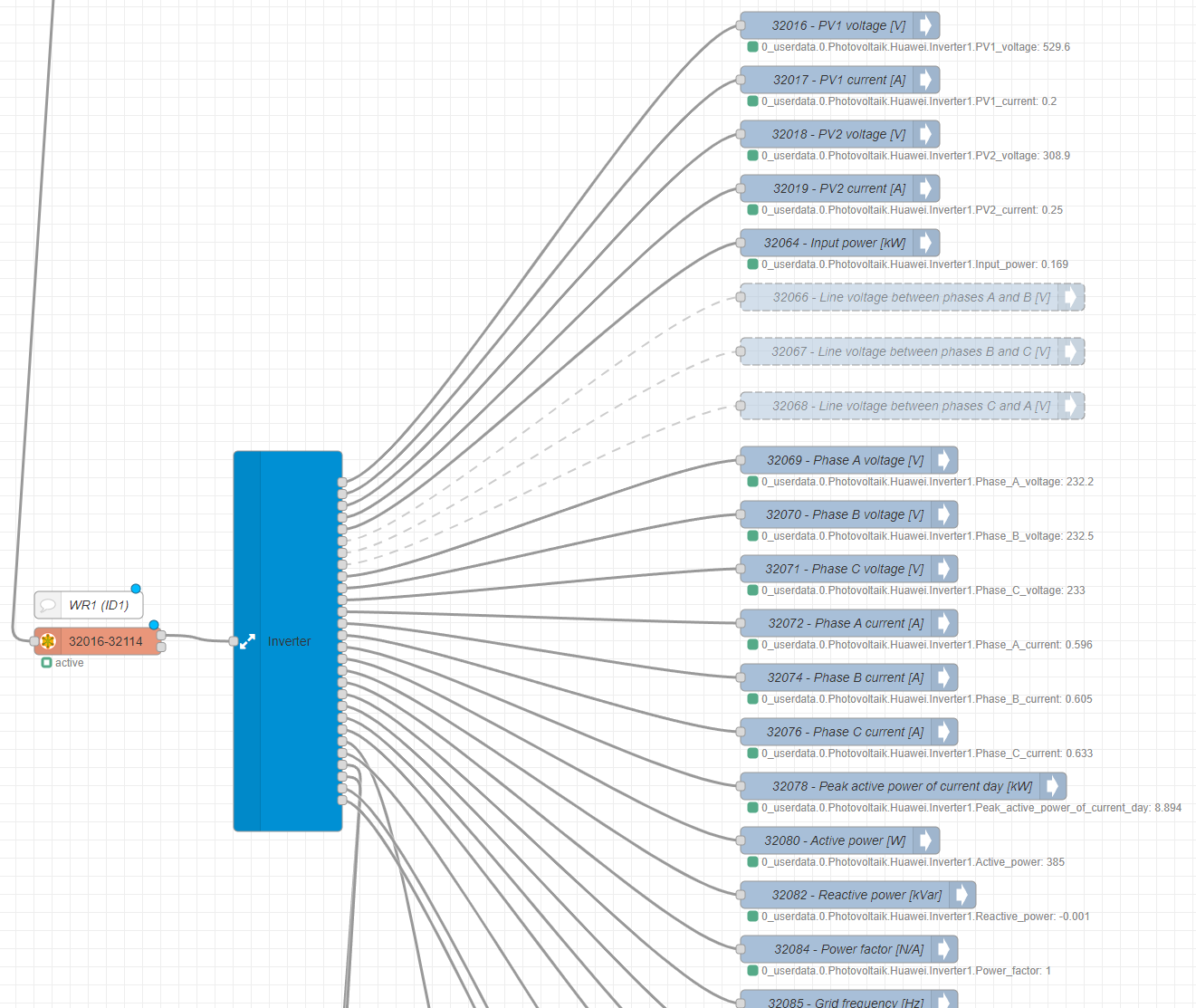Click the input port of the 32068 Line voltage C and A node
Viewport: 1196px width, 1008px height.
pos(741,406)
